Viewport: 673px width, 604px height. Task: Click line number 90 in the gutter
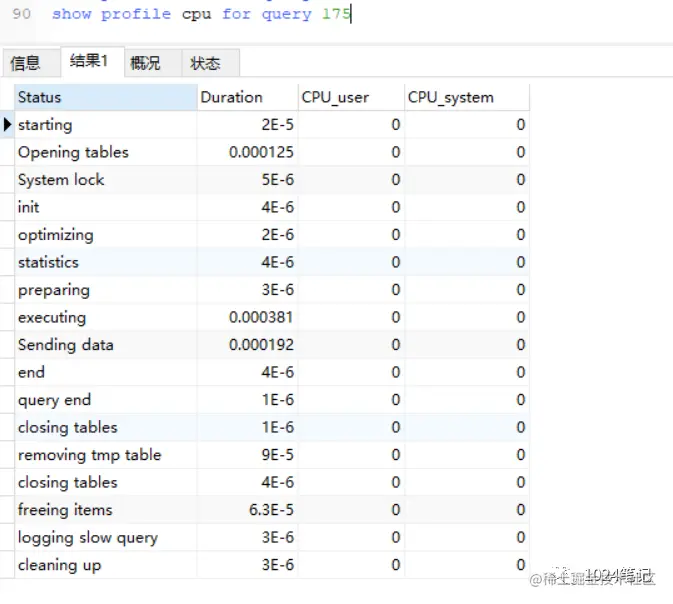[x=21, y=14]
